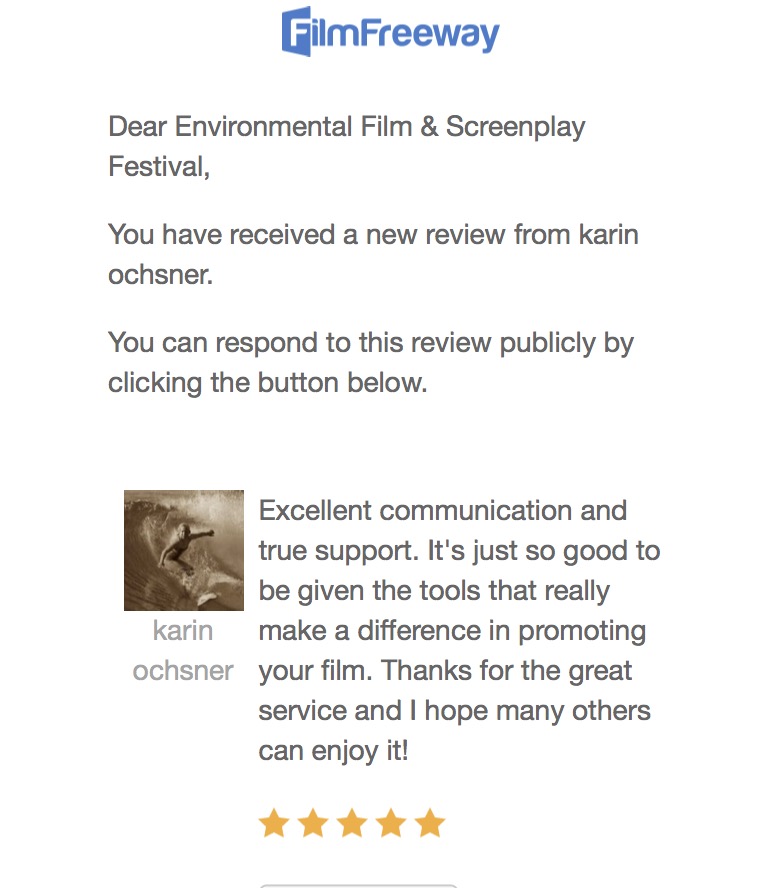Select the second rating star

click(313, 824)
